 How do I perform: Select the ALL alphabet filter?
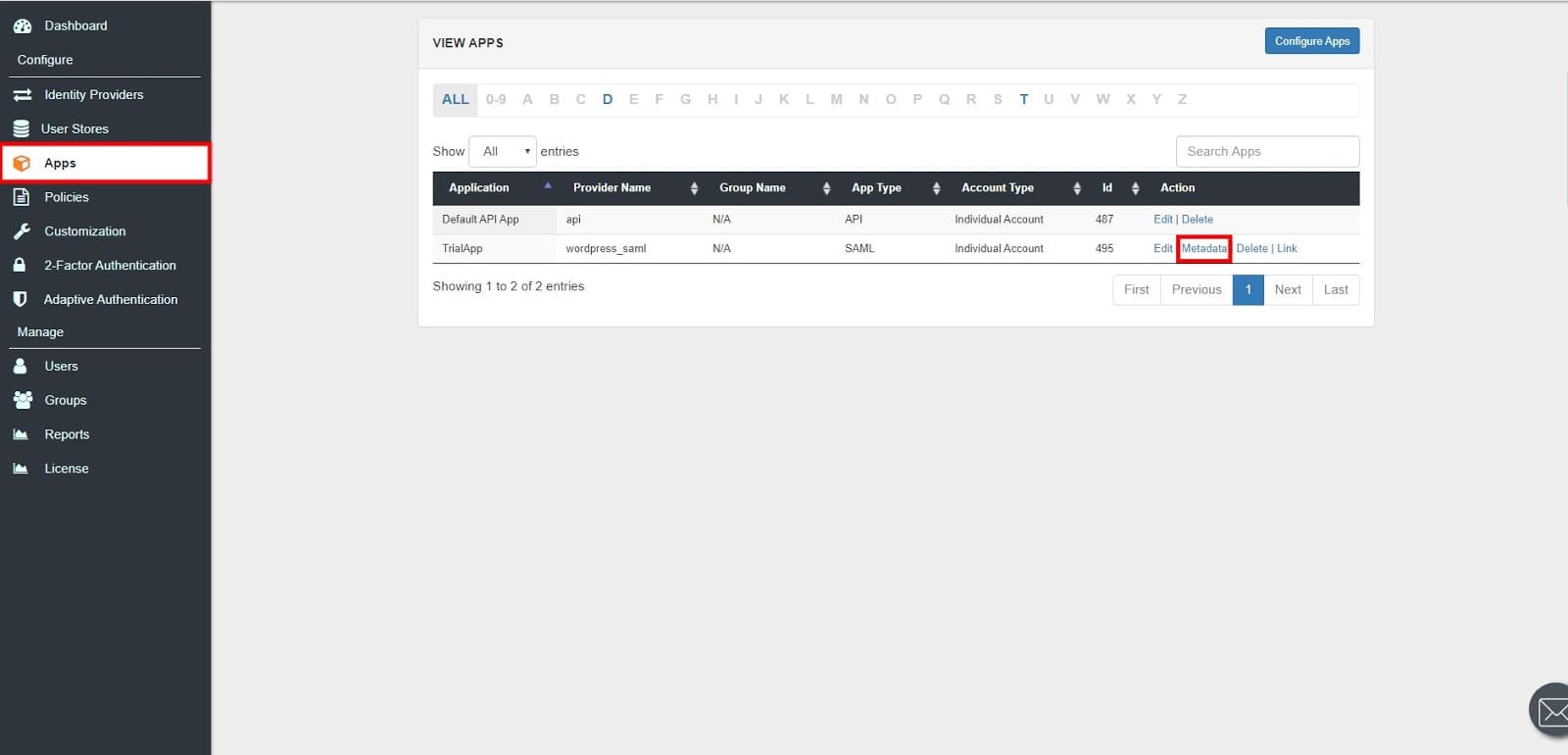click(x=455, y=99)
